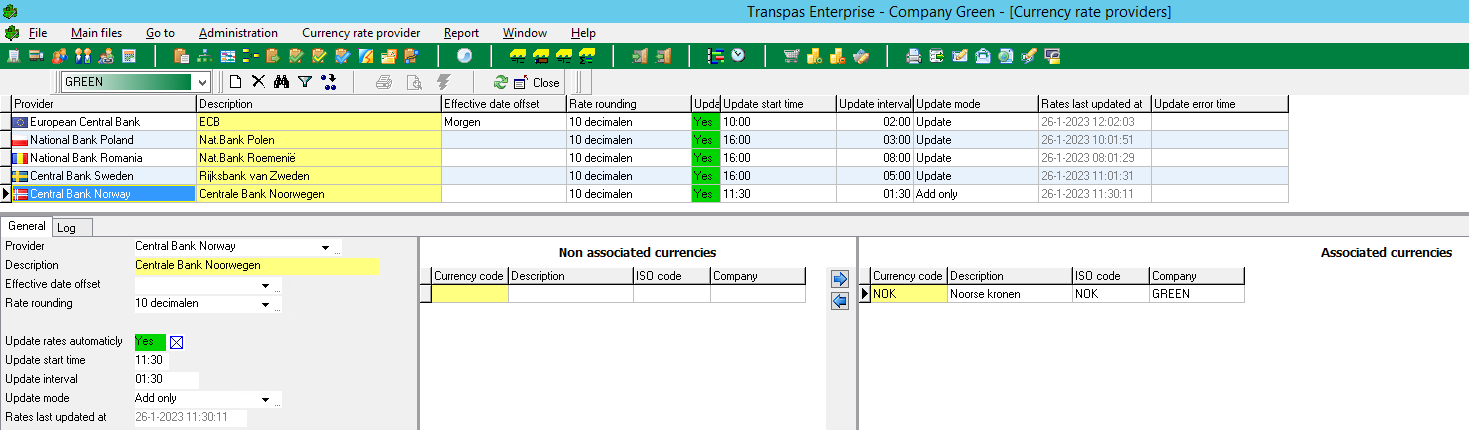Click the green Yes update cell for Central Bank Norway
The image size is (1469, 430).
pyautogui.click(x=705, y=194)
